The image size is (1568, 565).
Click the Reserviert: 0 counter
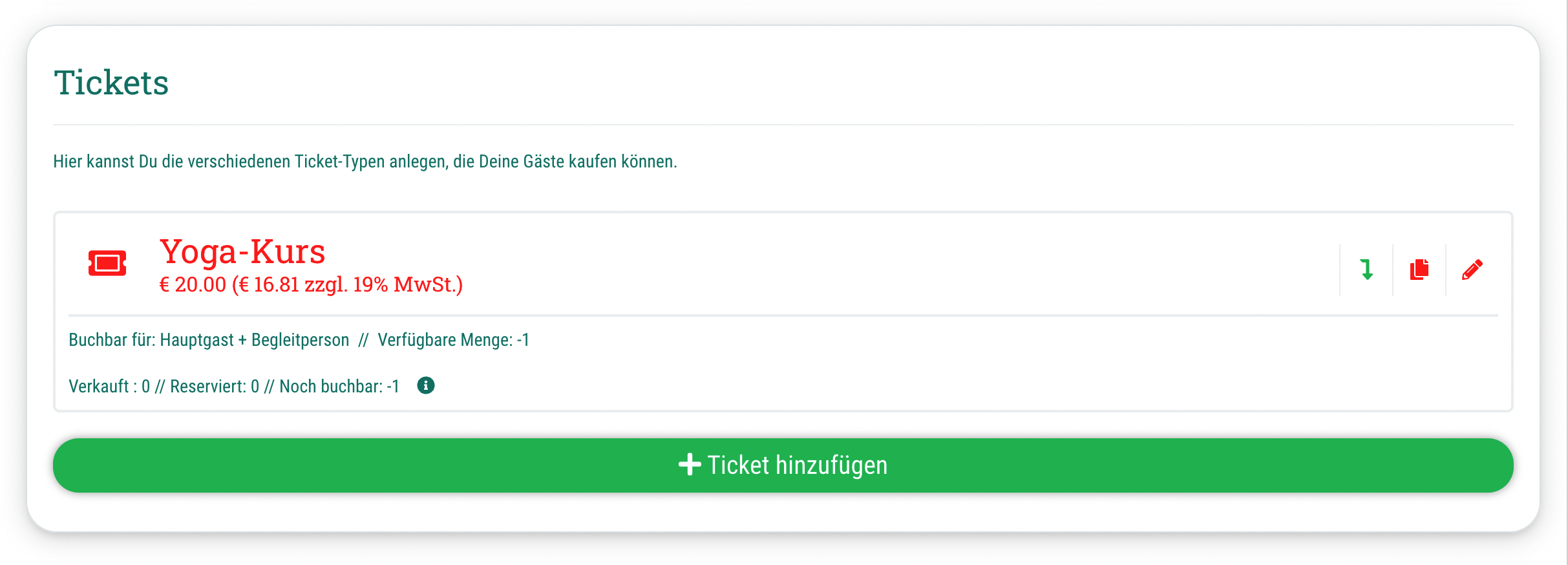(x=215, y=387)
